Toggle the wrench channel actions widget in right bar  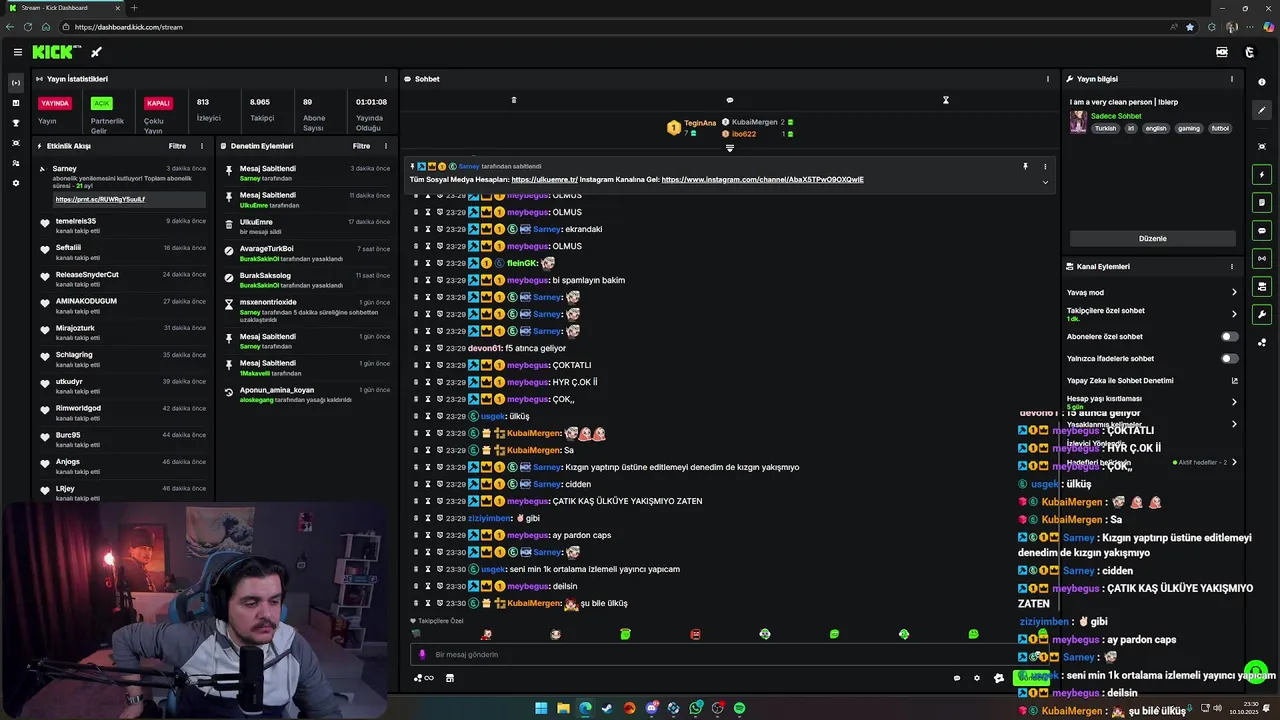coord(1262,315)
